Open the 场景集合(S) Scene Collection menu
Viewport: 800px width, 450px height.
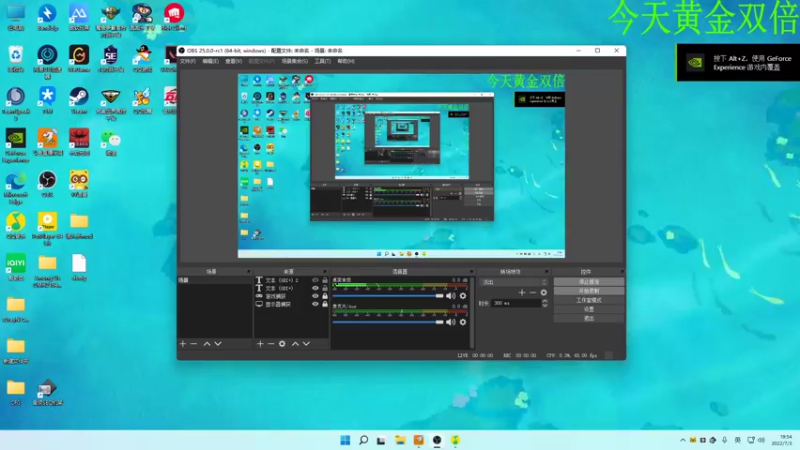tap(294, 61)
